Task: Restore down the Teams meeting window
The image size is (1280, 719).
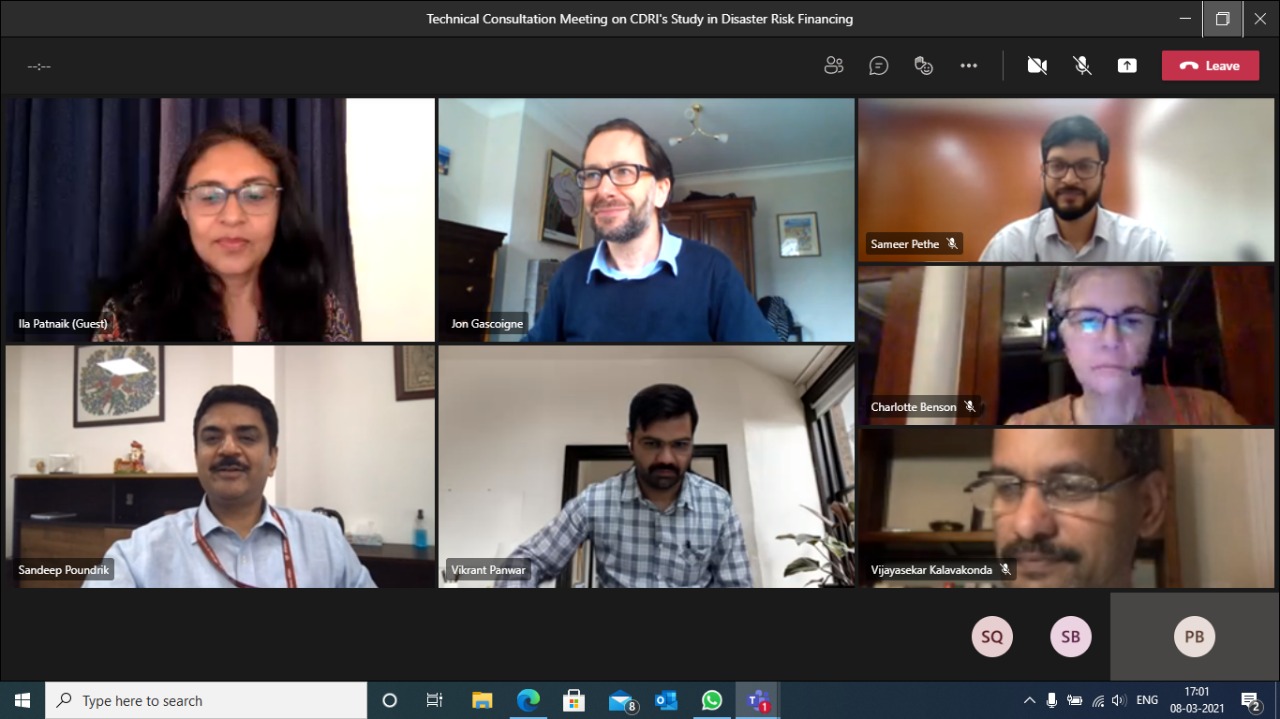Action: pos(1222,18)
